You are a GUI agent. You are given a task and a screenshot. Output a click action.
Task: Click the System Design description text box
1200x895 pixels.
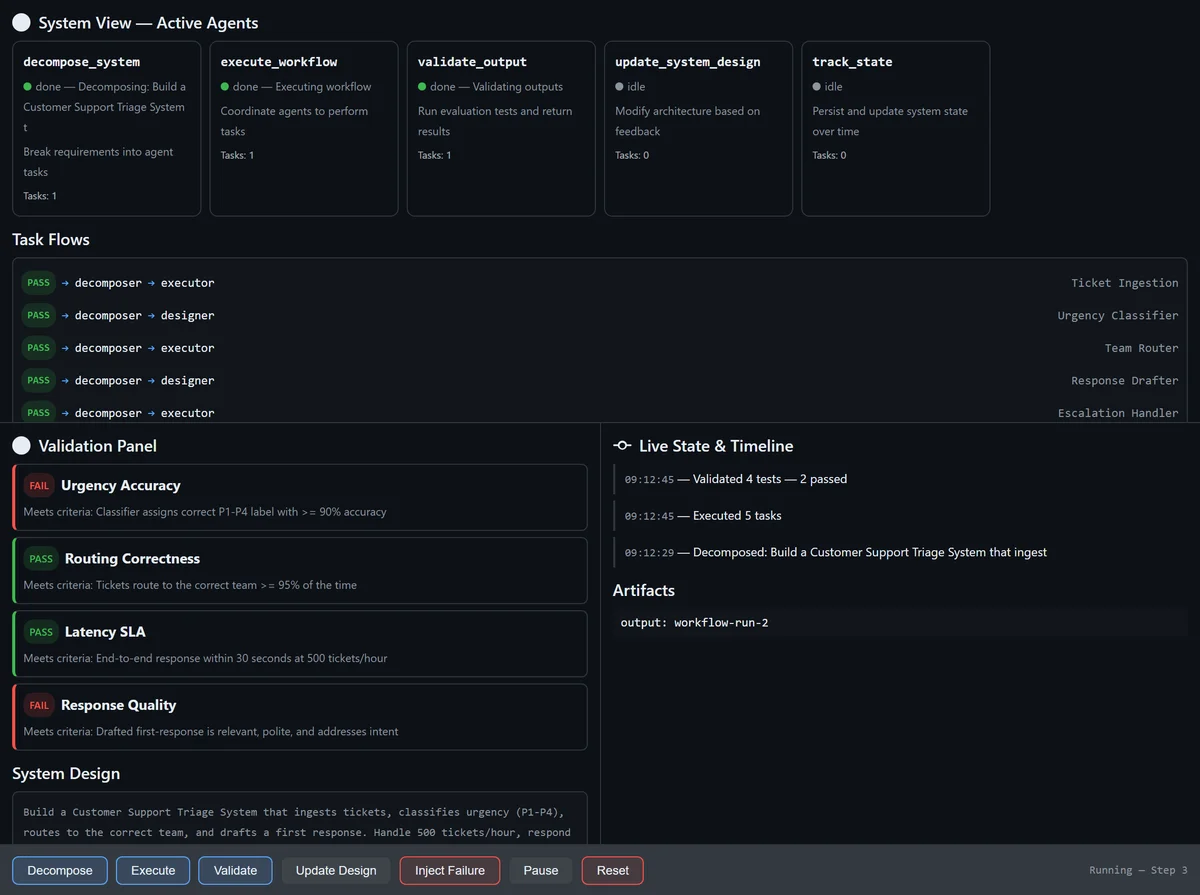pyautogui.click(x=300, y=819)
